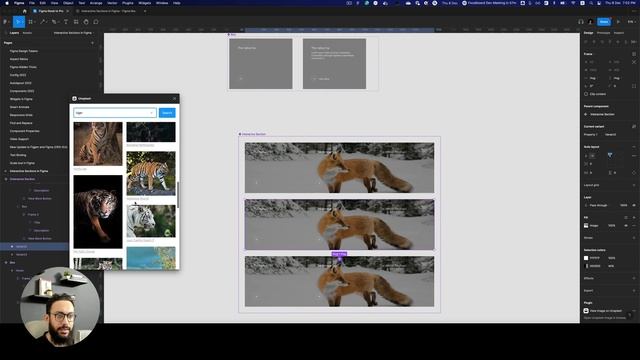Image resolution: width=640 pixels, height=360 pixels.
Task: Click the headphones audio icon
Action: pyautogui.click(x=581, y=22)
